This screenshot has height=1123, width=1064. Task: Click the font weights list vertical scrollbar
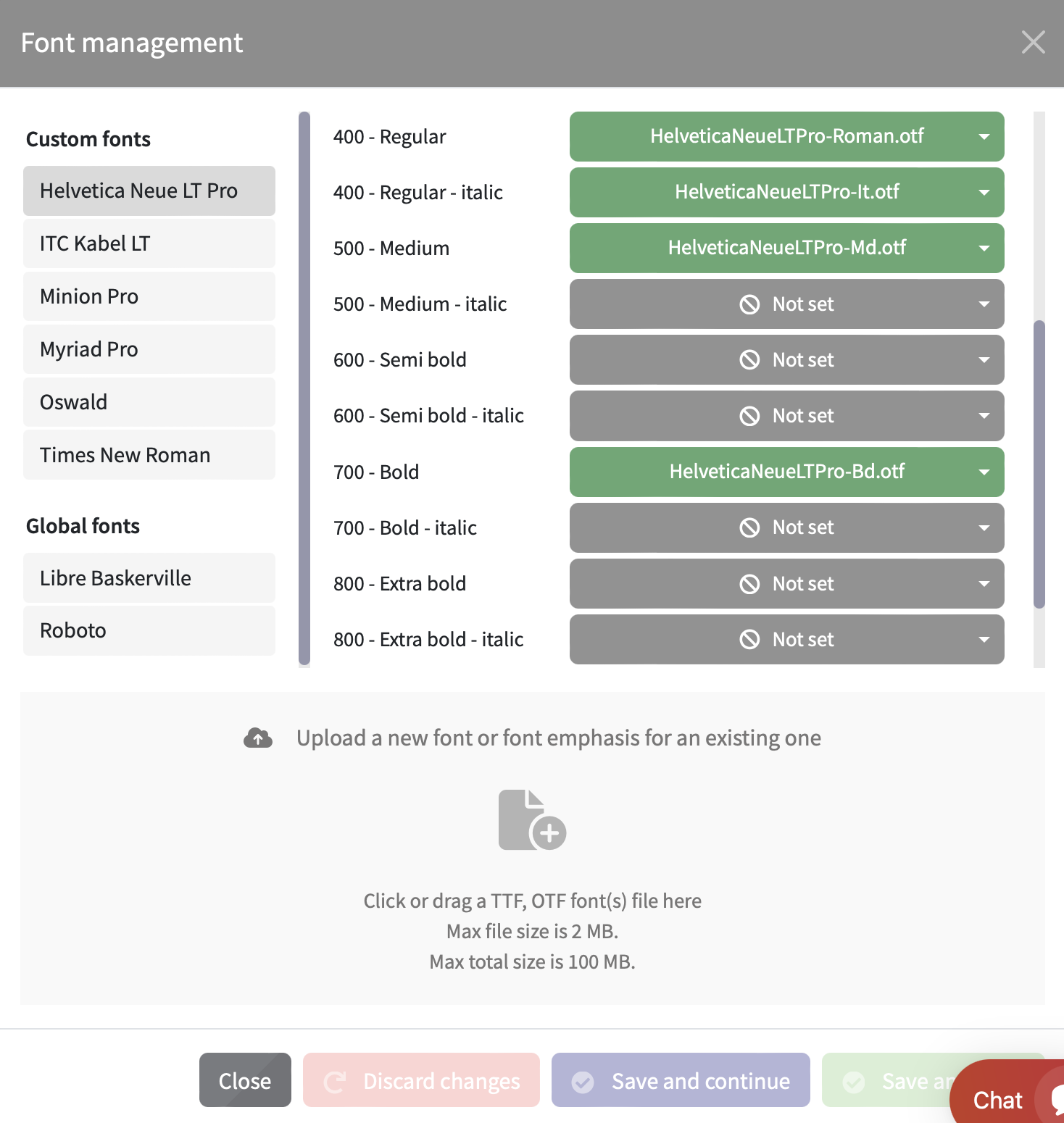coord(1039,464)
